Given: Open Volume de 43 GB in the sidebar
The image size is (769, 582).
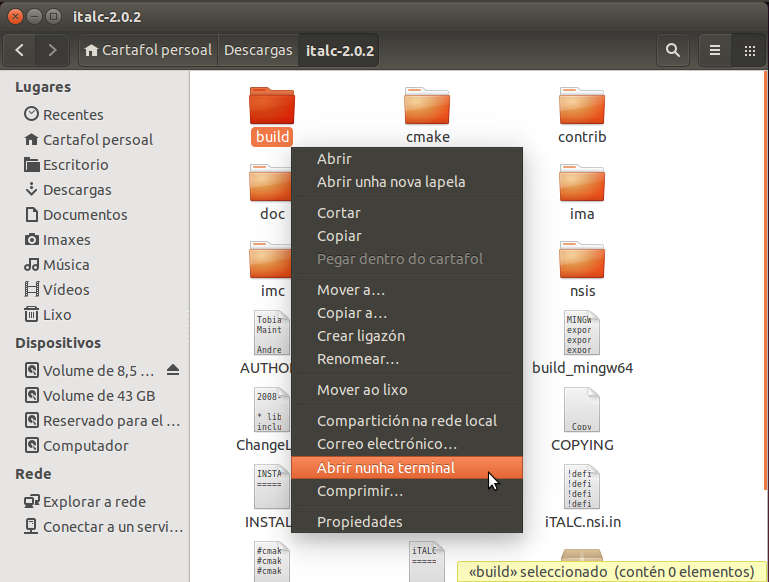Looking at the screenshot, I should click(x=89, y=396).
